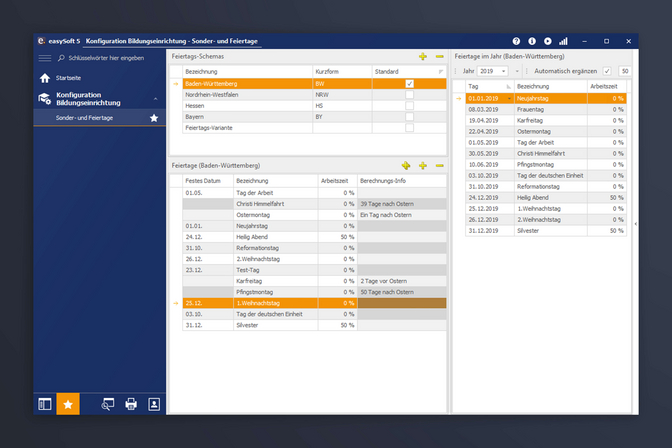Open date dropdown on 01.01.2019 cell

tap(509, 99)
